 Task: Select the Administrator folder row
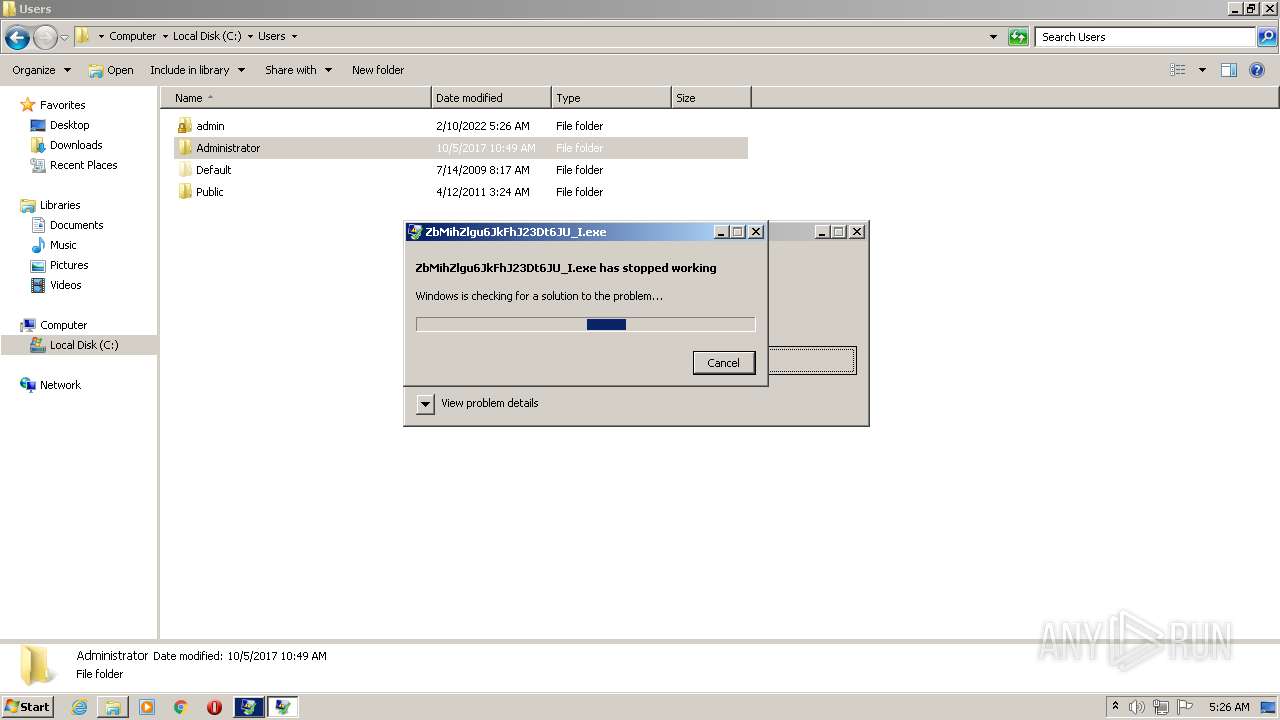click(x=461, y=148)
